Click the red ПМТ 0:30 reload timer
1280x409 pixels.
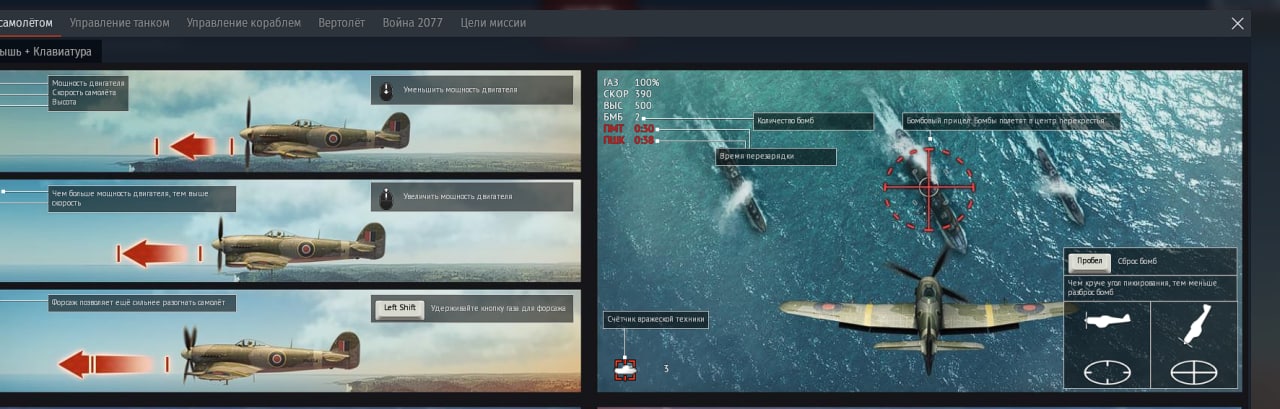(x=628, y=129)
